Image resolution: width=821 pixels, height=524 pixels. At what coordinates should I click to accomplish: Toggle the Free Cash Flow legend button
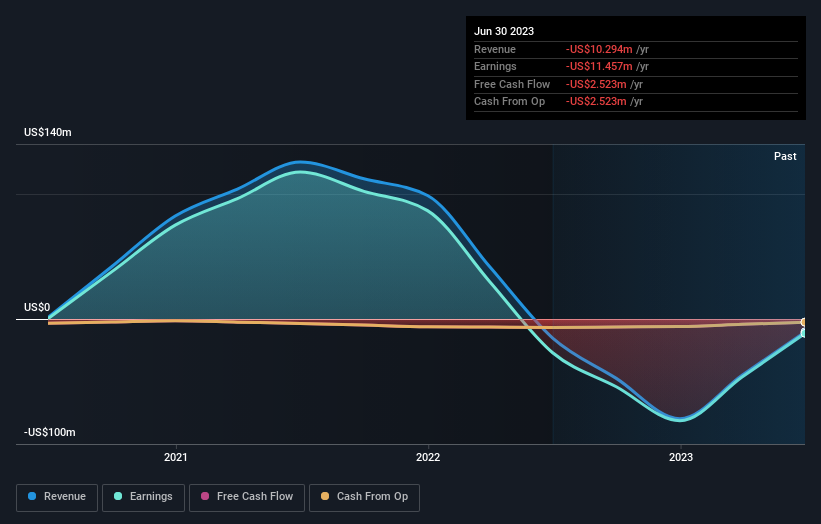(x=247, y=497)
